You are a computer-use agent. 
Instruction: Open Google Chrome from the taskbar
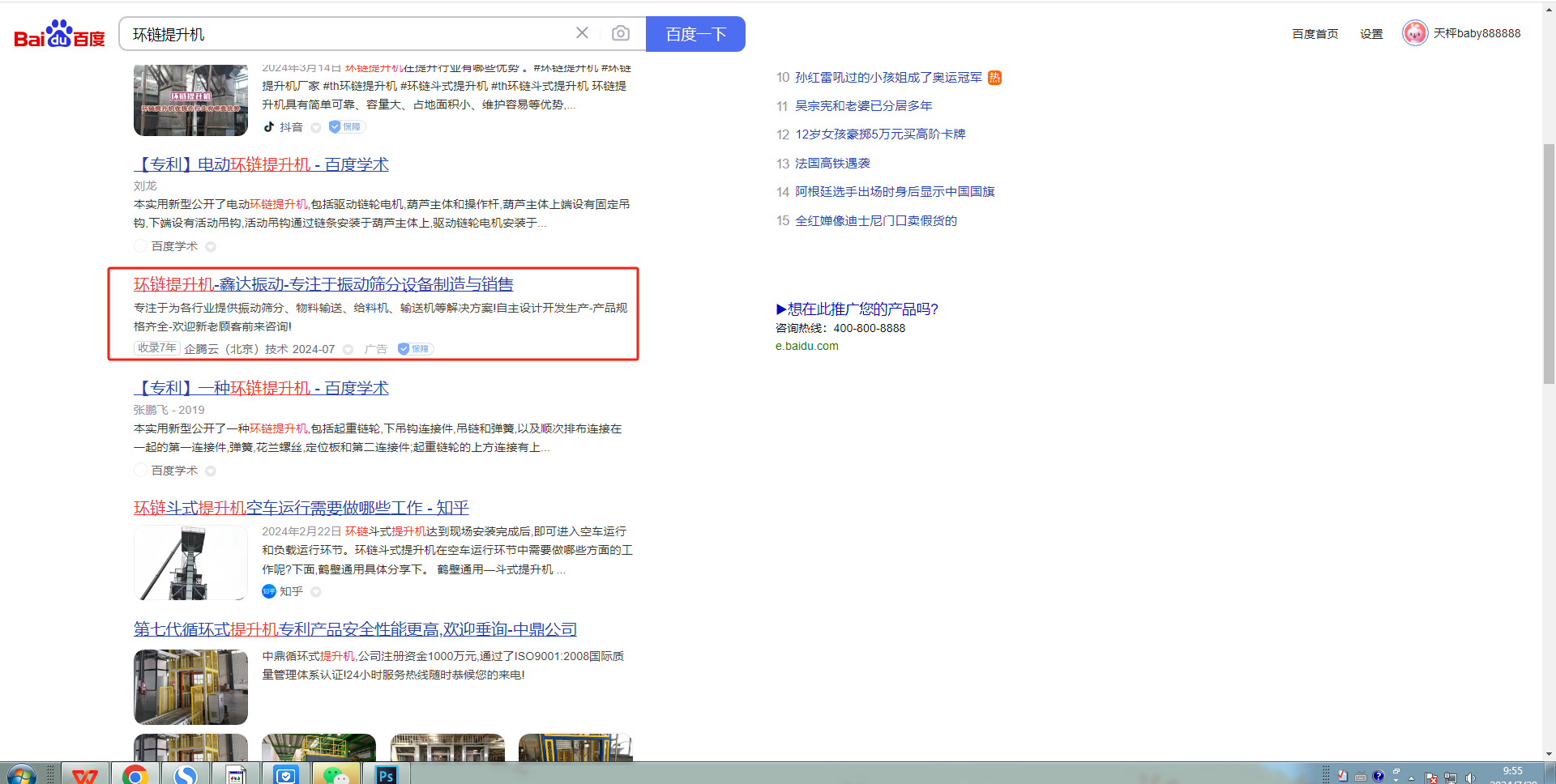coord(135,774)
